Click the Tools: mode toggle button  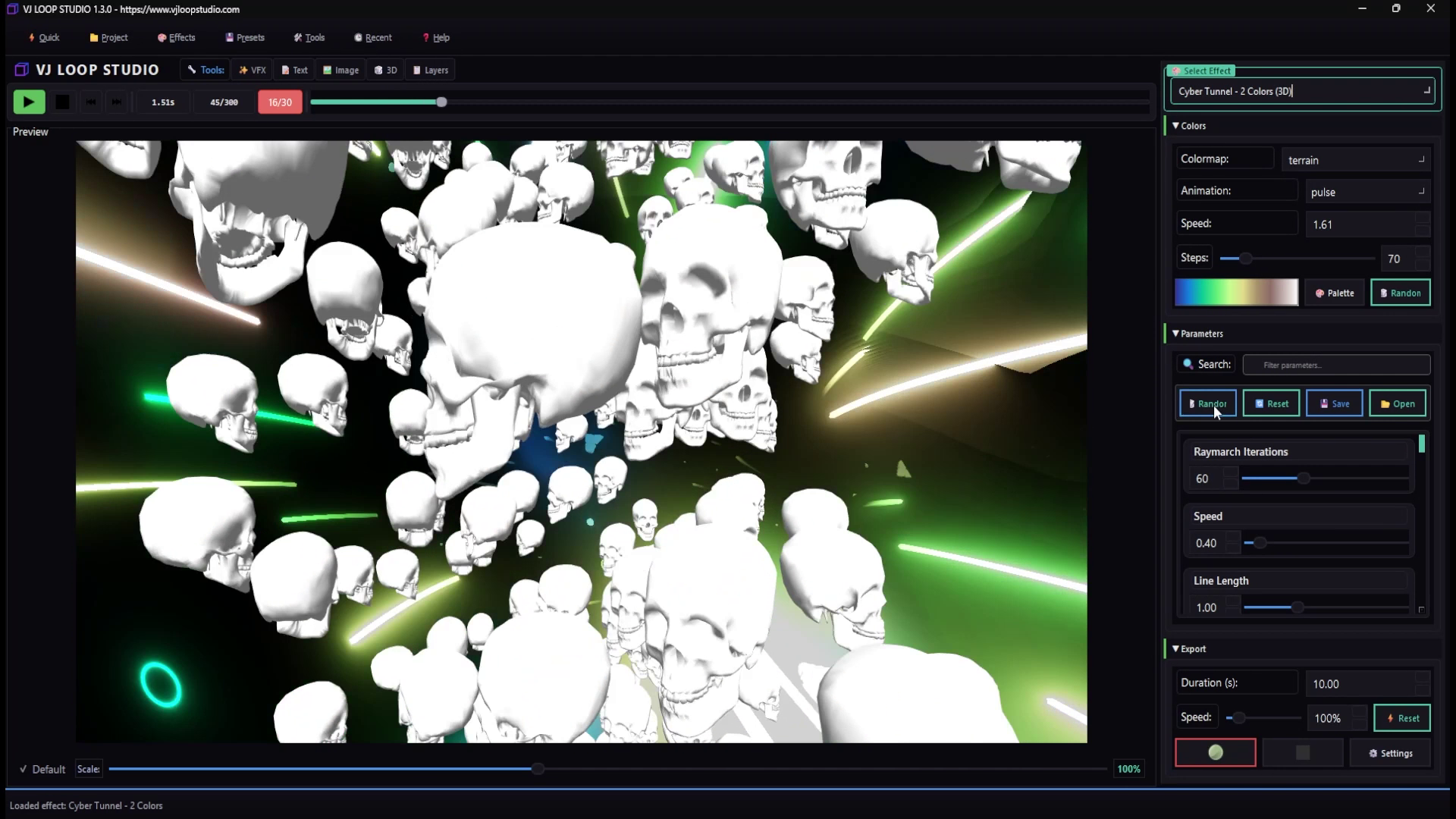(x=203, y=69)
